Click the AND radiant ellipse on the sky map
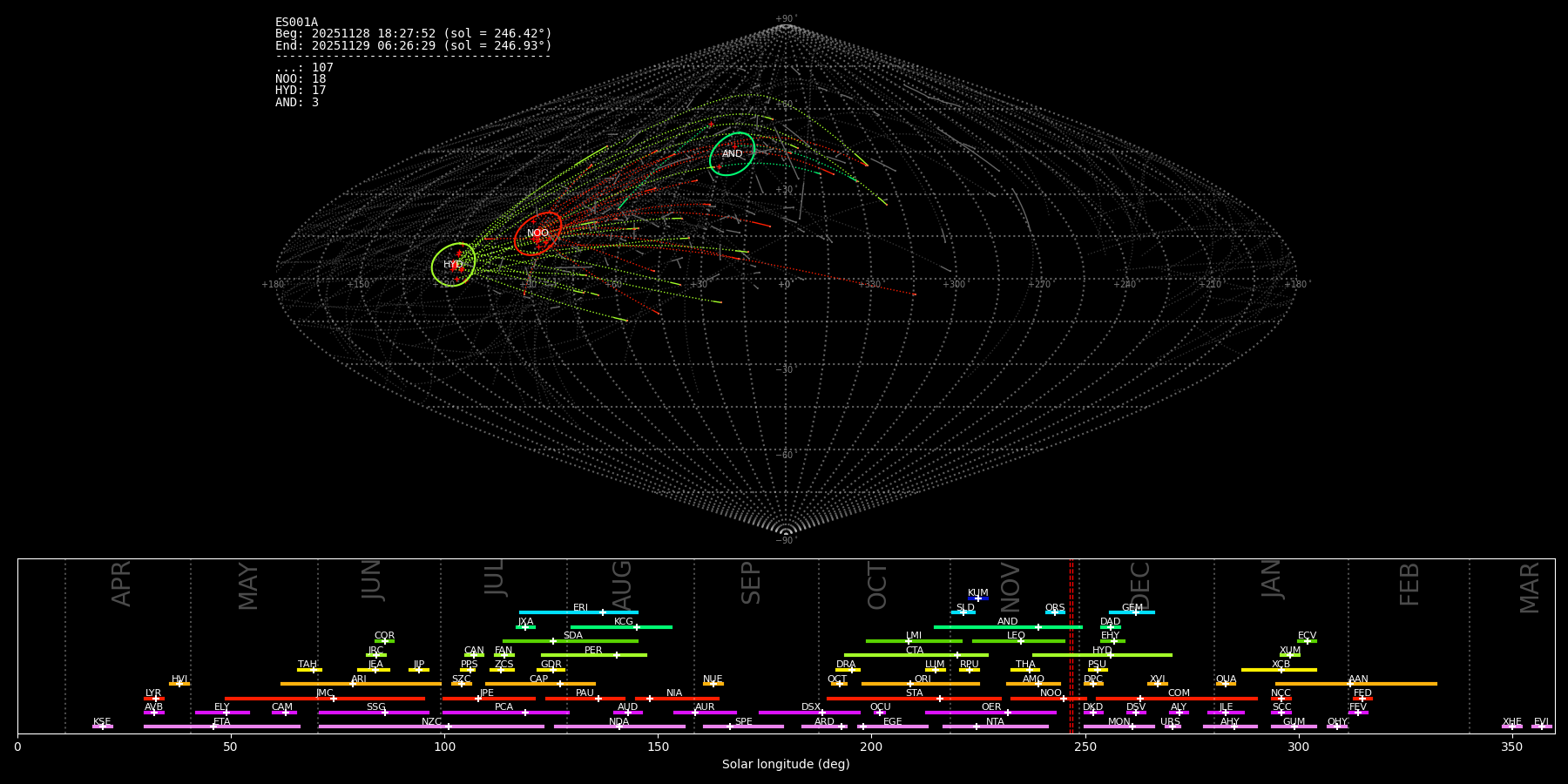1568x784 pixels. pyautogui.click(x=733, y=154)
